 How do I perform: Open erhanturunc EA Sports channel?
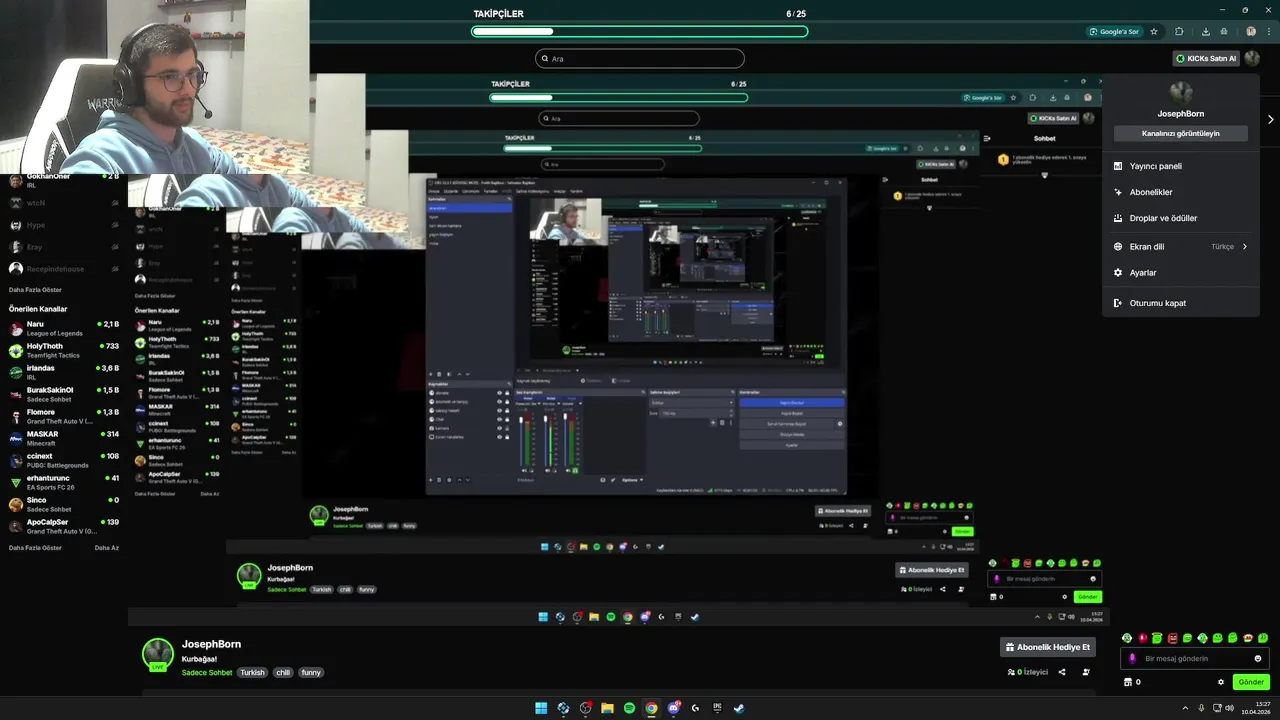click(64, 482)
